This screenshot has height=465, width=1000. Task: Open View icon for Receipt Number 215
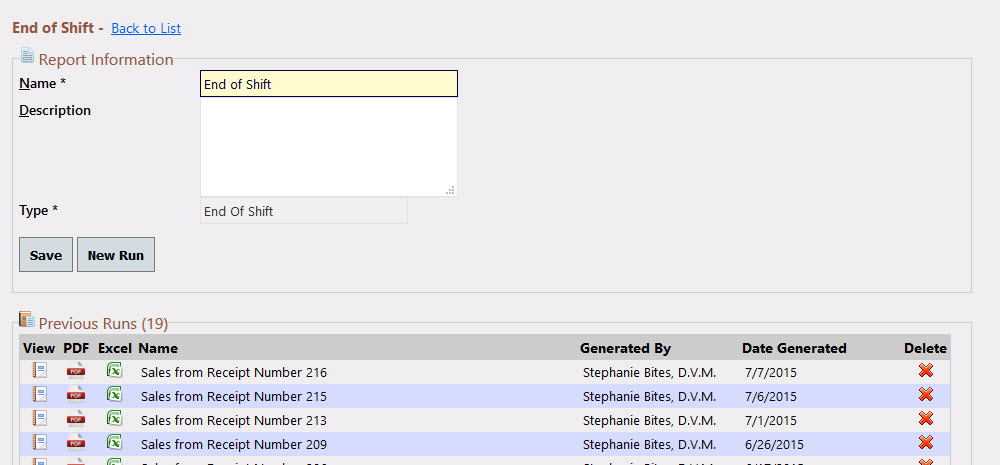click(40, 395)
